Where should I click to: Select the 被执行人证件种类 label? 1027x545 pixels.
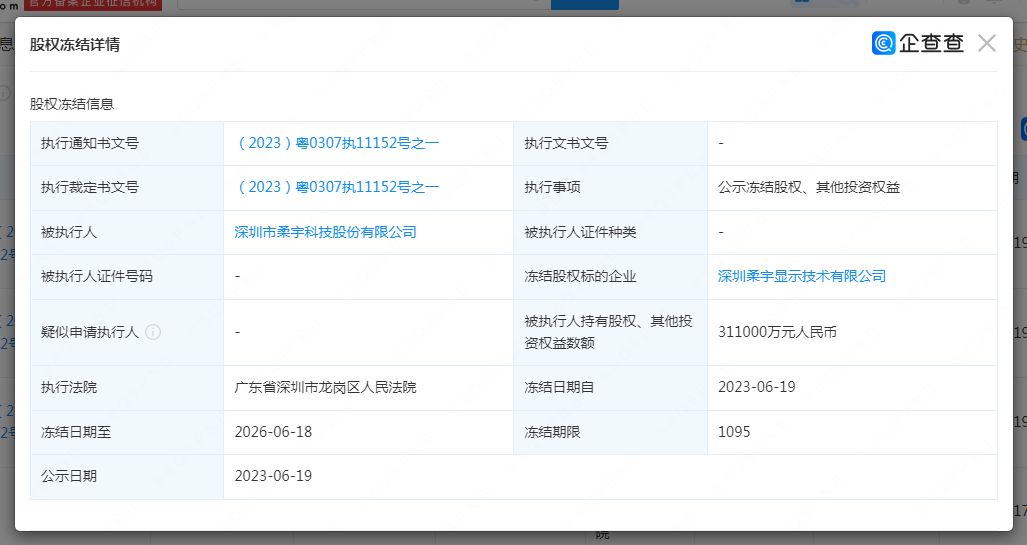pos(580,232)
